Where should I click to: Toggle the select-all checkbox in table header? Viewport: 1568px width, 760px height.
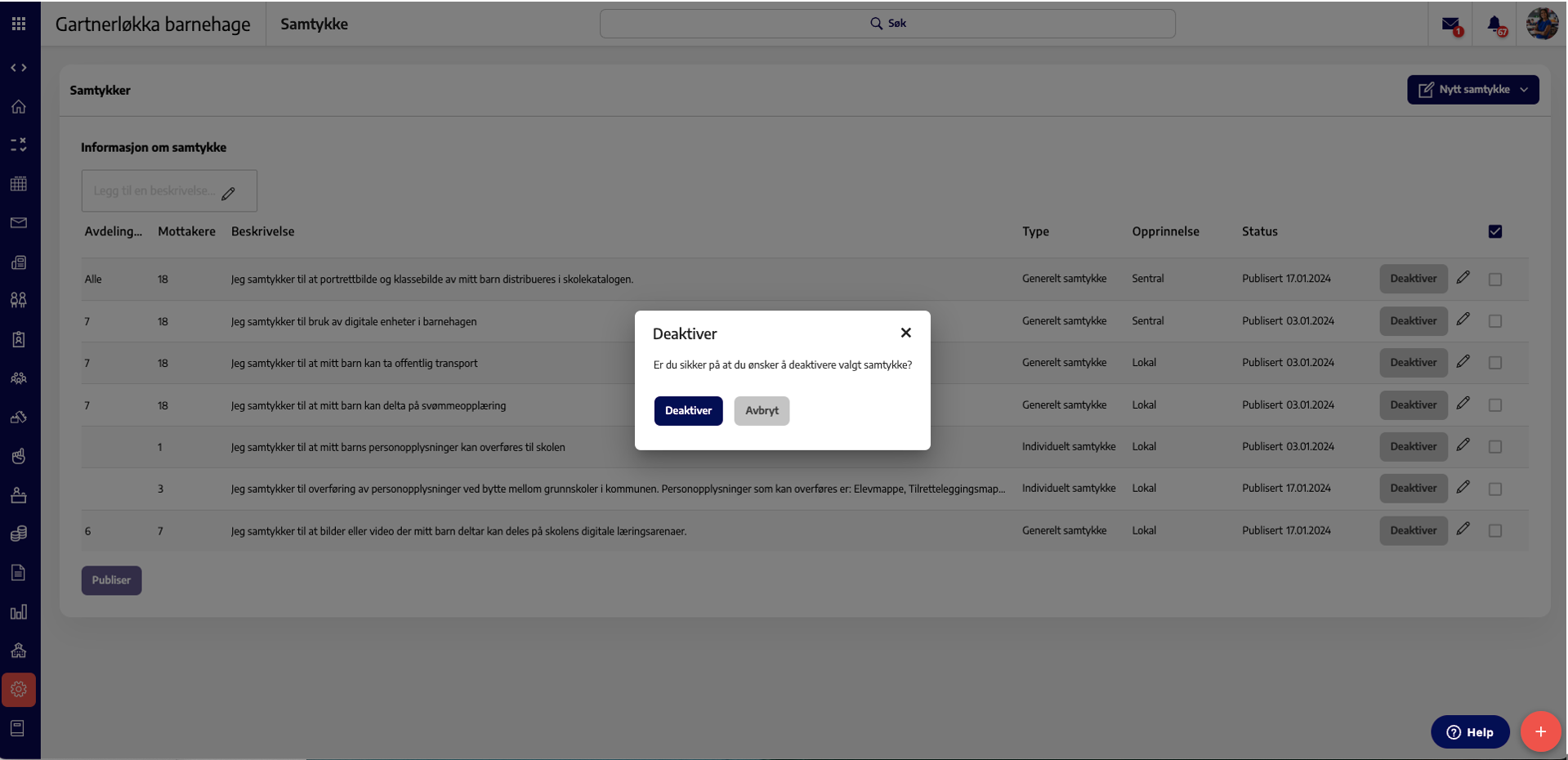tap(1495, 231)
